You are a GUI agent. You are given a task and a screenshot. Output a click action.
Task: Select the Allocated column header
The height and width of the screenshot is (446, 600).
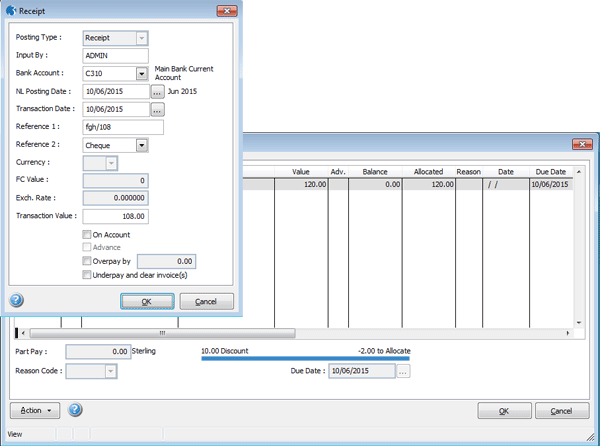coord(429,172)
